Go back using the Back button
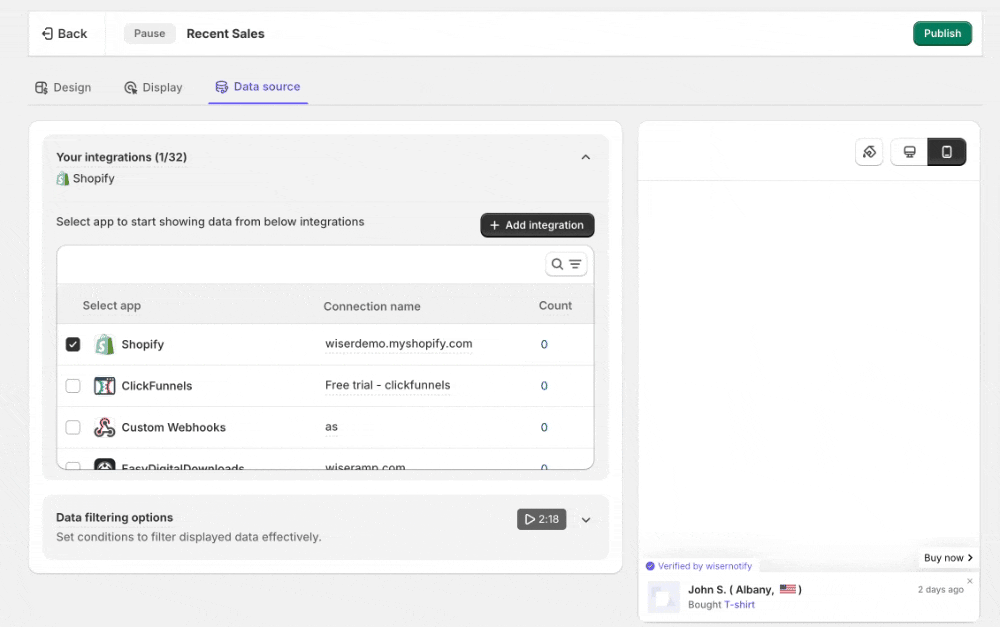The image size is (1000, 627). click(64, 34)
